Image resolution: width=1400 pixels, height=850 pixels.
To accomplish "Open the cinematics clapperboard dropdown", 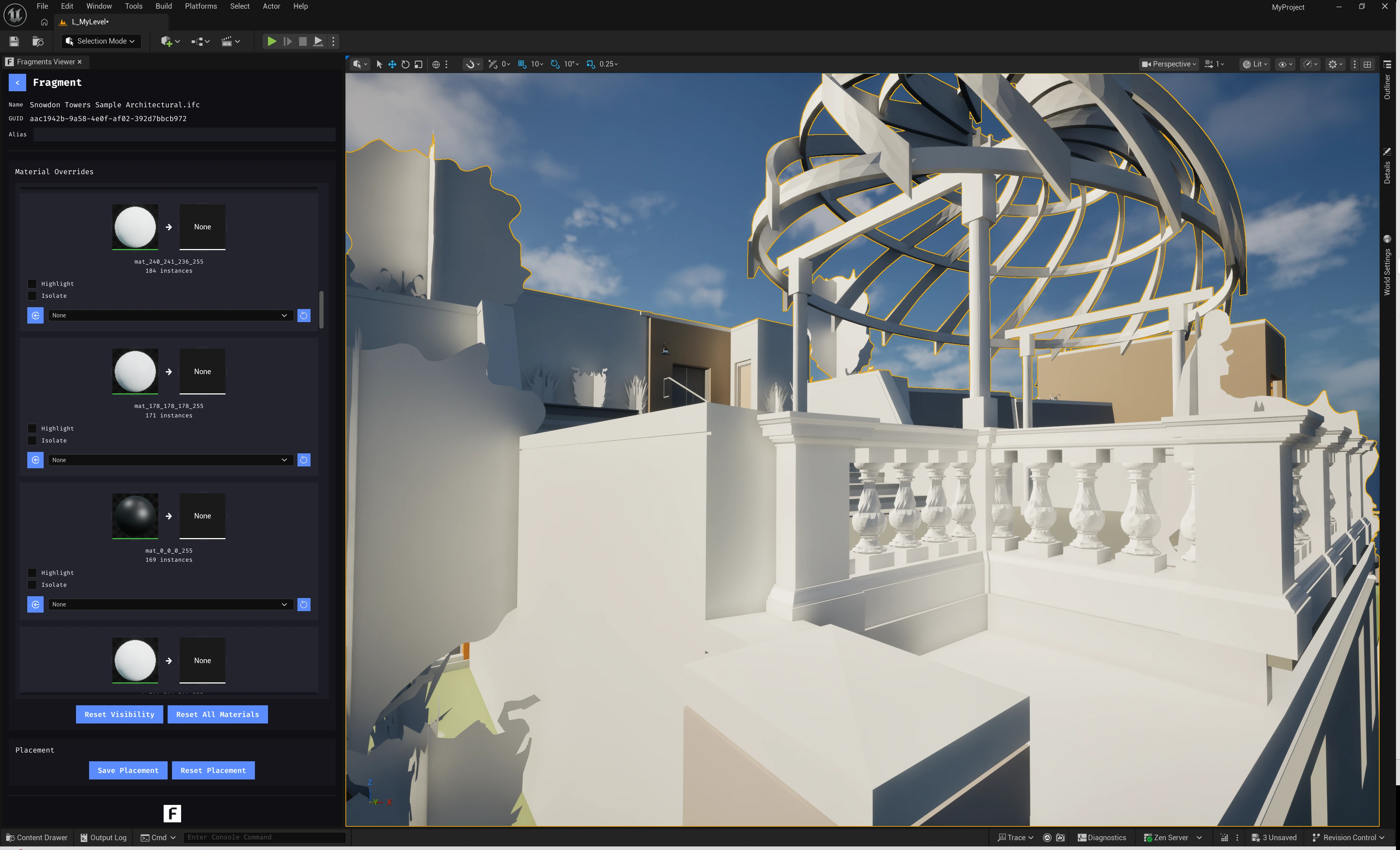I will pyautogui.click(x=230, y=41).
